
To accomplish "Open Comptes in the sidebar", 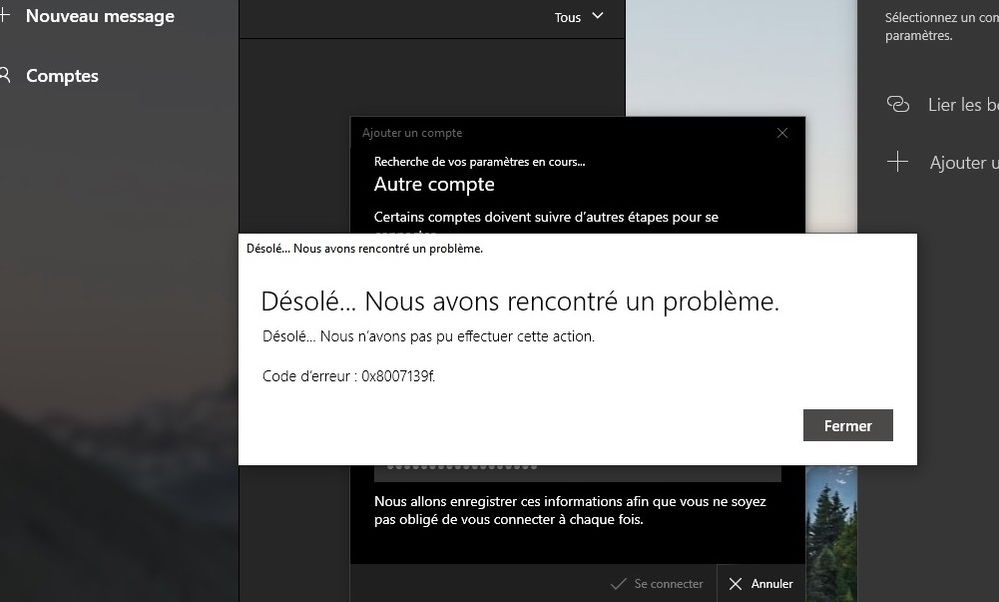I will pos(62,75).
